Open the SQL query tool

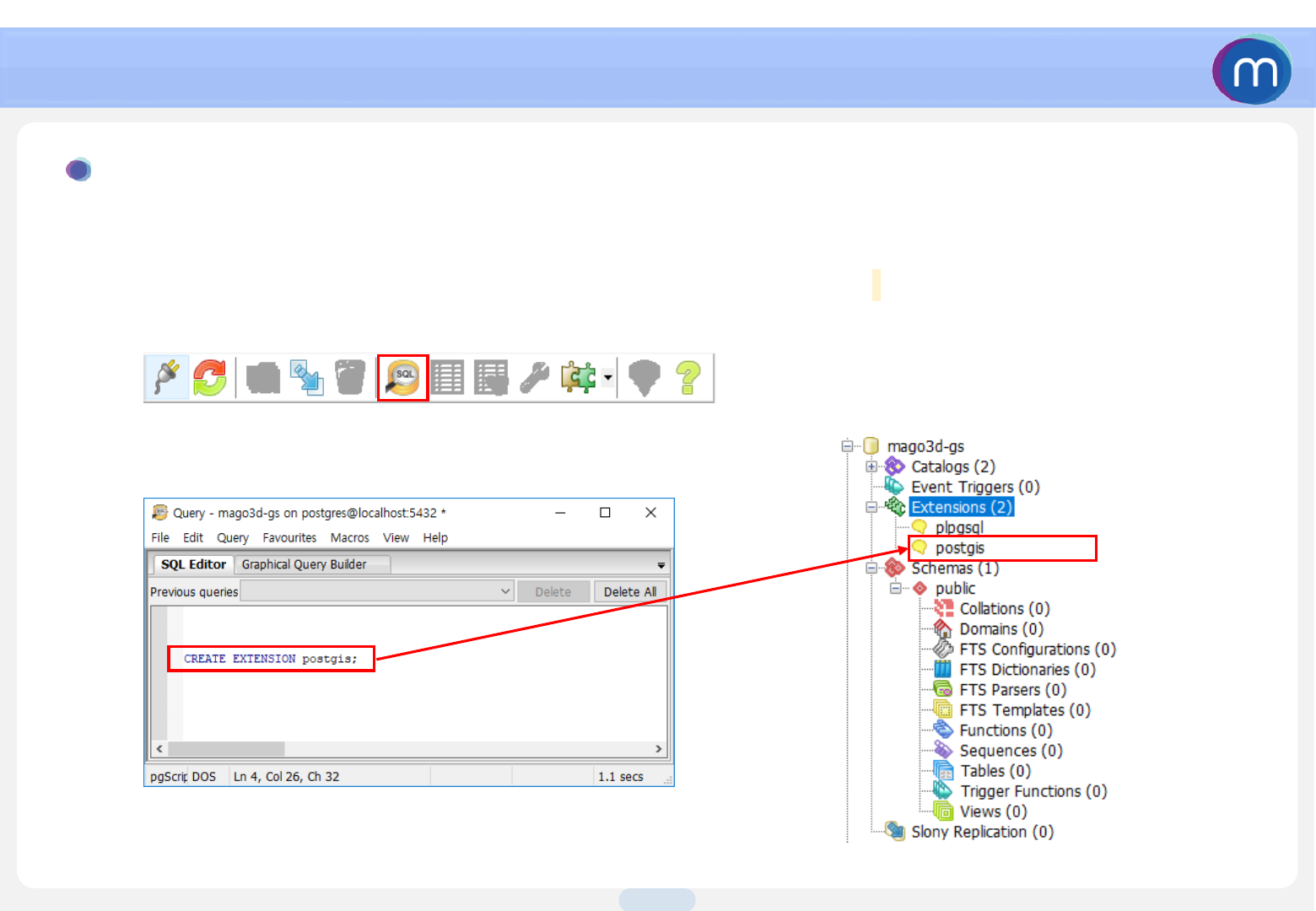[x=403, y=377]
